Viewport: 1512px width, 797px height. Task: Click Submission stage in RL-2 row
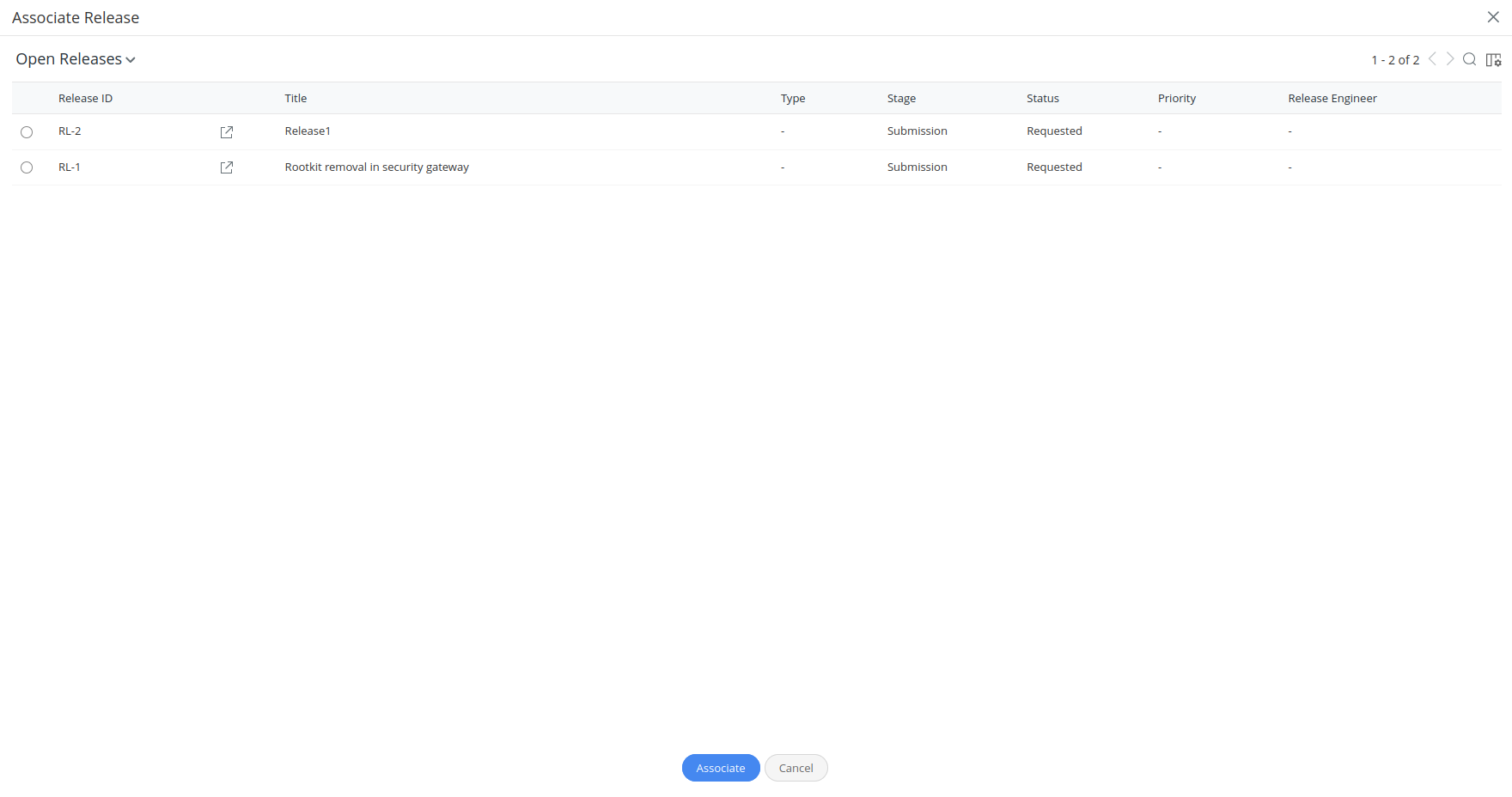(x=918, y=131)
